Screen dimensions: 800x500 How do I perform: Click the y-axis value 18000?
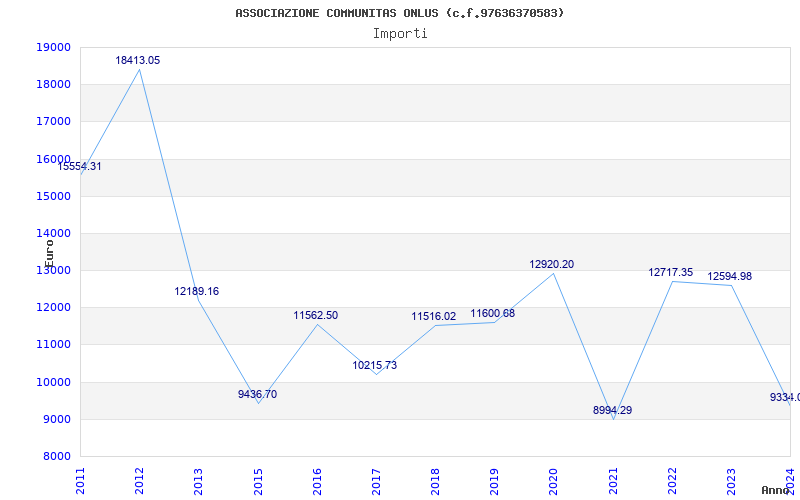tap(53, 85)
